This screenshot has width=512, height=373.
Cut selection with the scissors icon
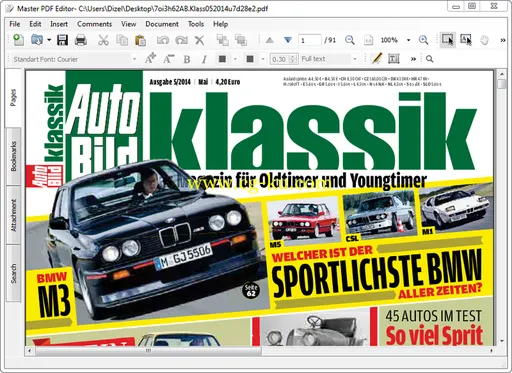point(103,40)
